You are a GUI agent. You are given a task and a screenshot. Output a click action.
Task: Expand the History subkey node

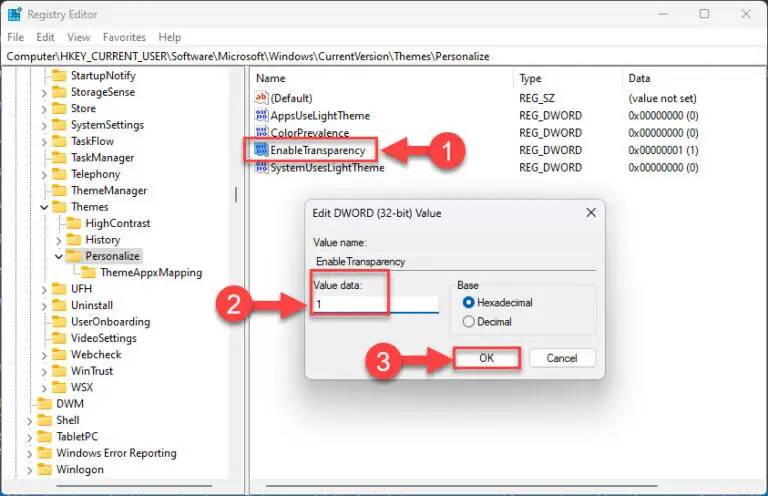click(59, 240)
